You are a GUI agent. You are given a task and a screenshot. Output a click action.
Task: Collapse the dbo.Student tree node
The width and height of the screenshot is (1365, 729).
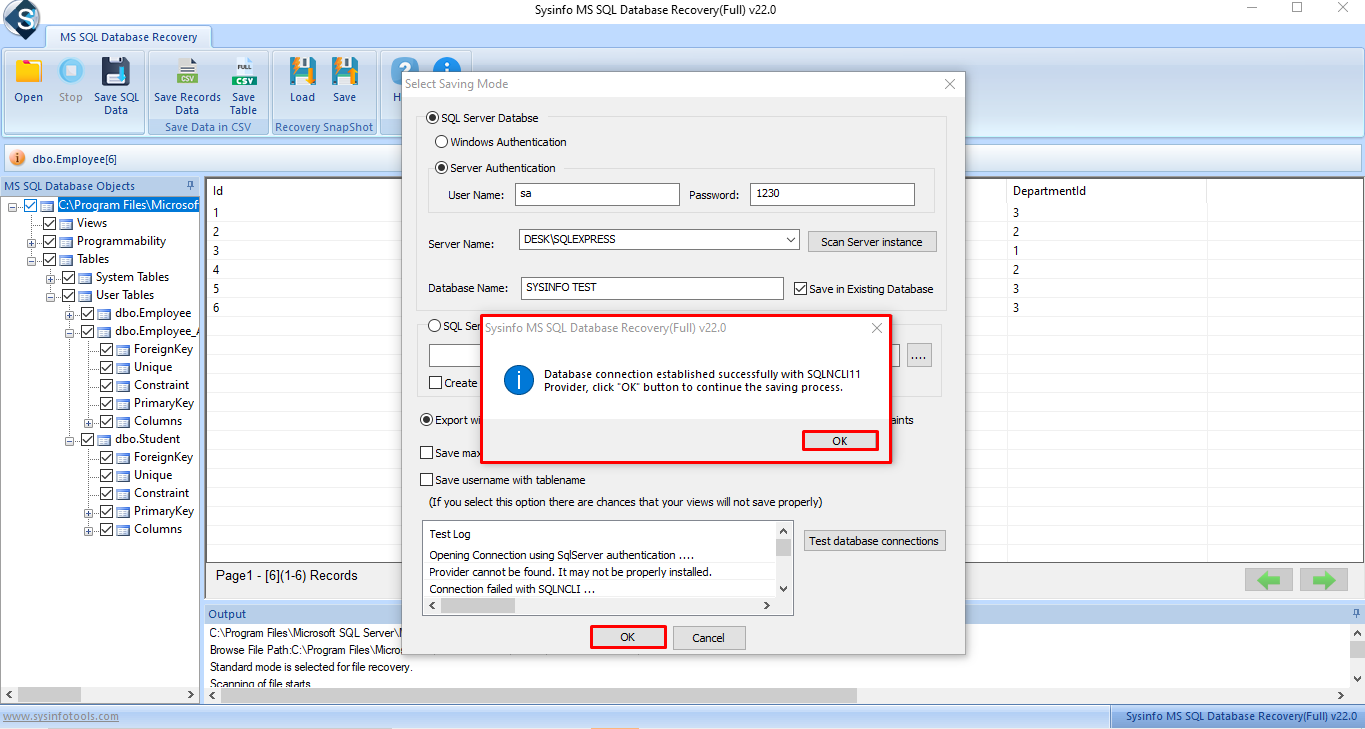point(70,440)
